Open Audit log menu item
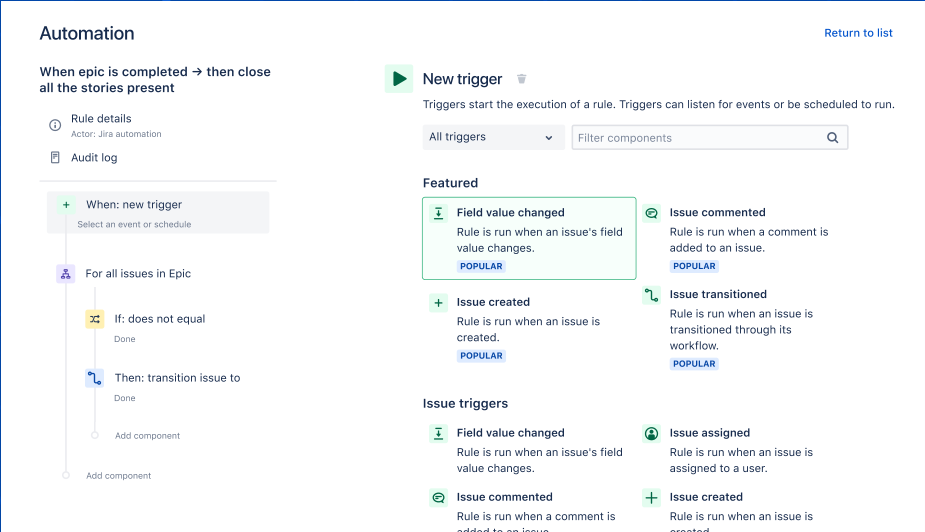The height and width of the screenshot is (532, 925). click(x=94, y=158)
